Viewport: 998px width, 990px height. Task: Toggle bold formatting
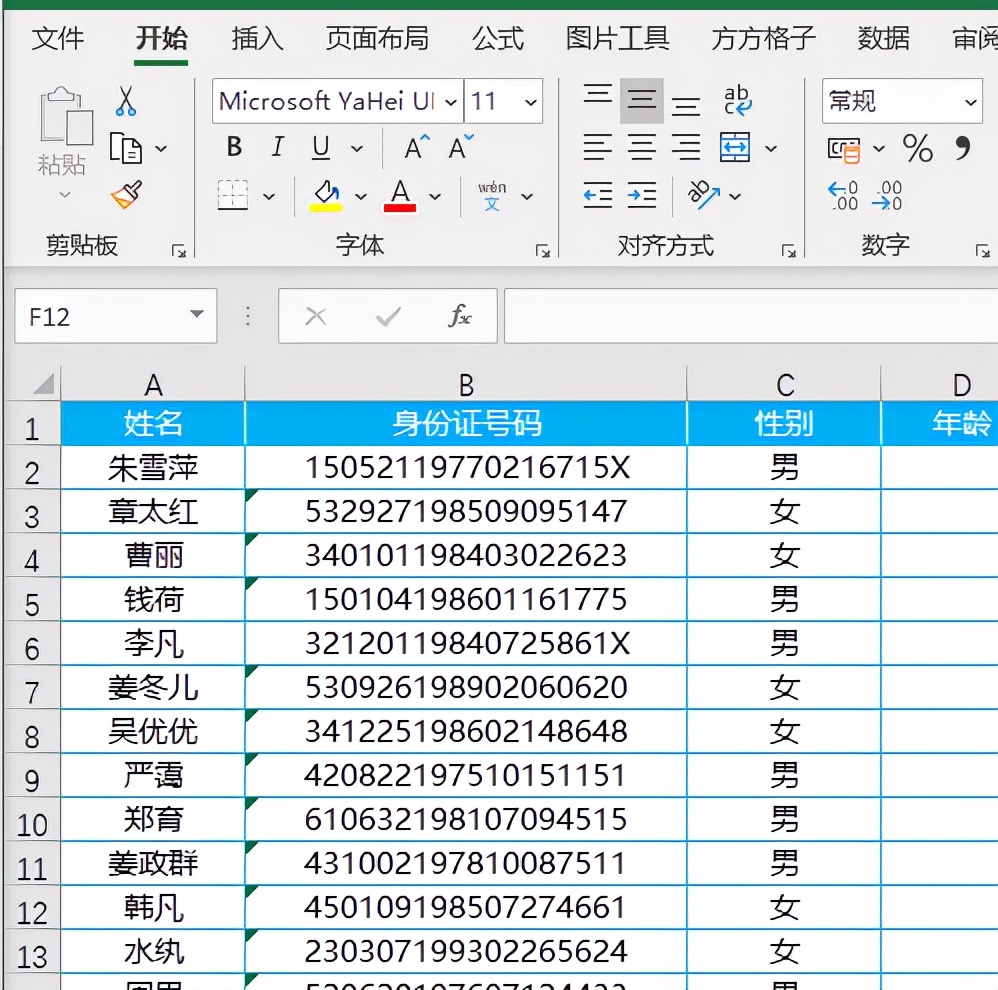pos(233,147)
